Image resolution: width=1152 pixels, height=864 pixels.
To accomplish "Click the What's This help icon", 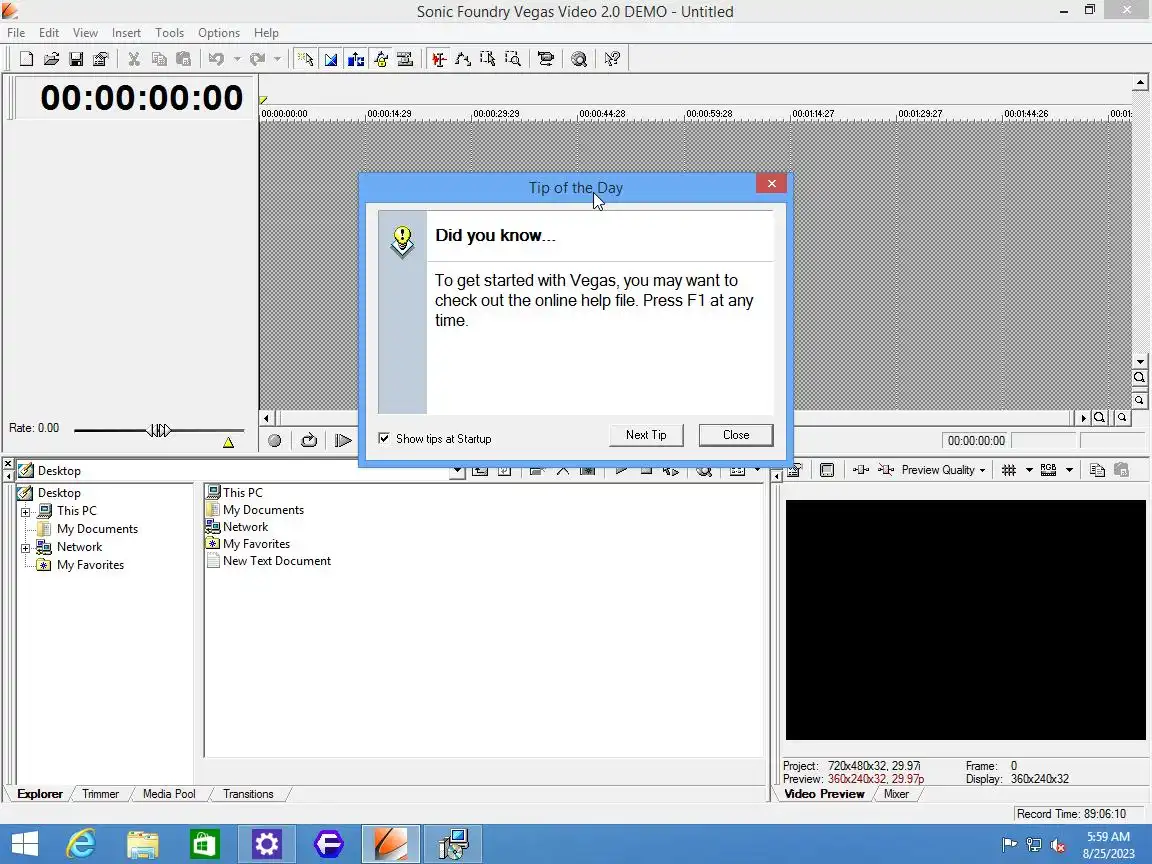I will click(612, 59).
